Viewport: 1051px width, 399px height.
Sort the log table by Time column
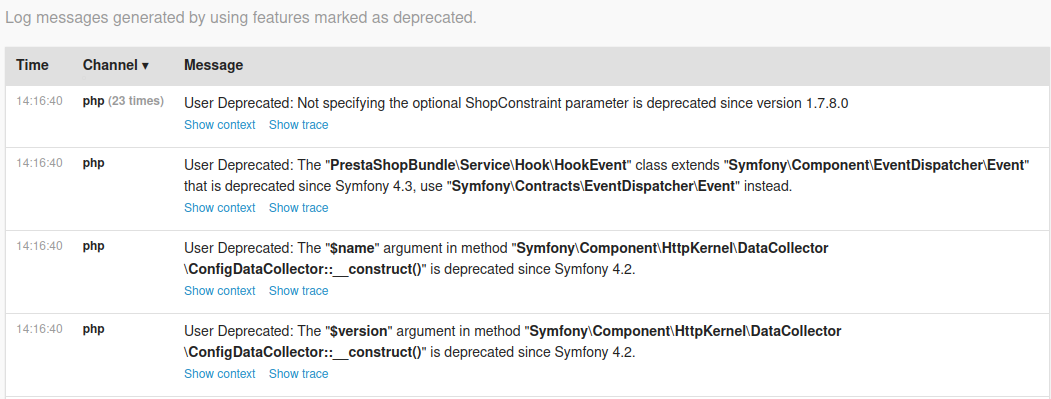coord(32,65)
